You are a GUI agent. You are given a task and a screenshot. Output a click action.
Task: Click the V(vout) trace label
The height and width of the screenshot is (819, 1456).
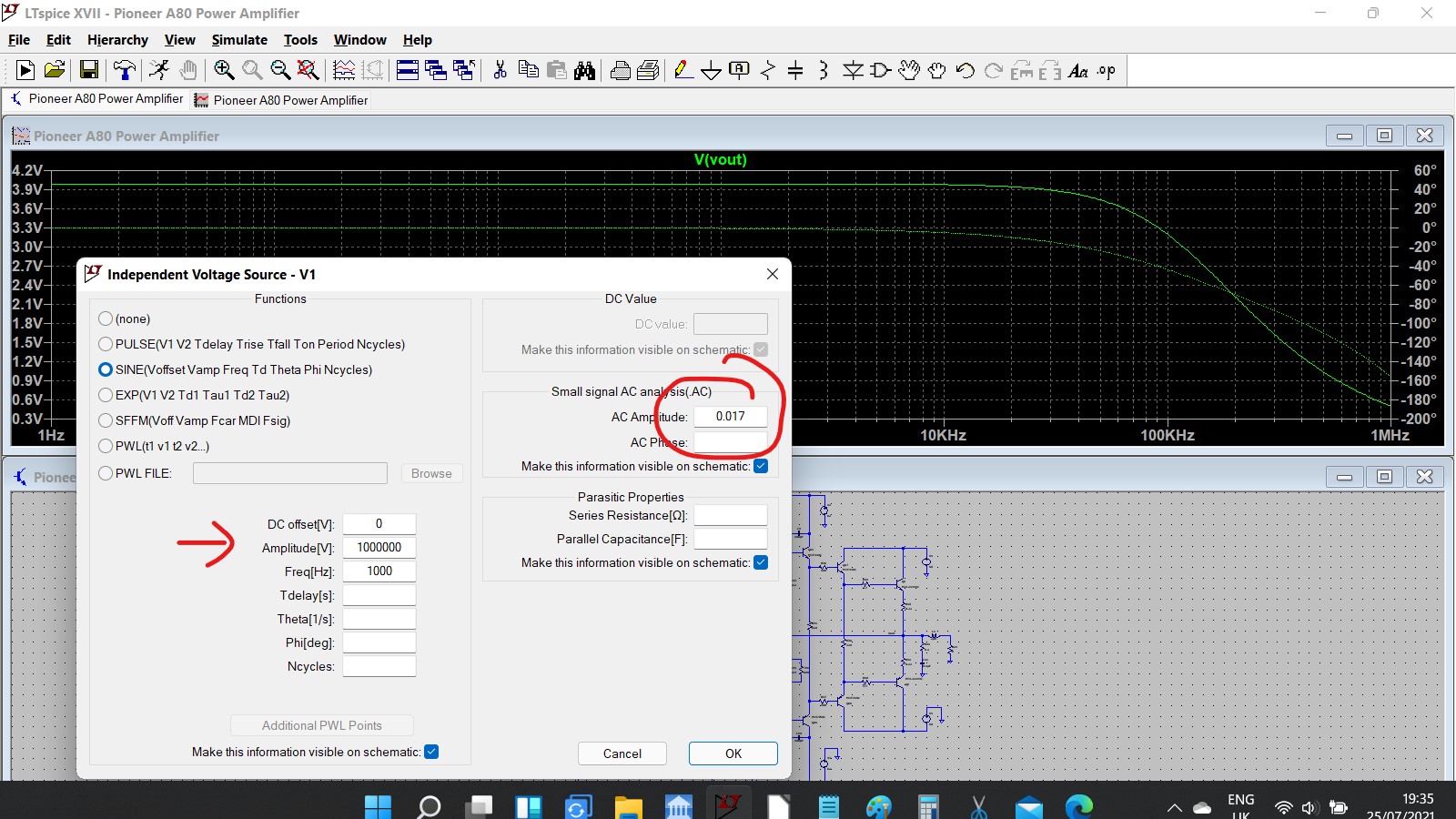720,159
